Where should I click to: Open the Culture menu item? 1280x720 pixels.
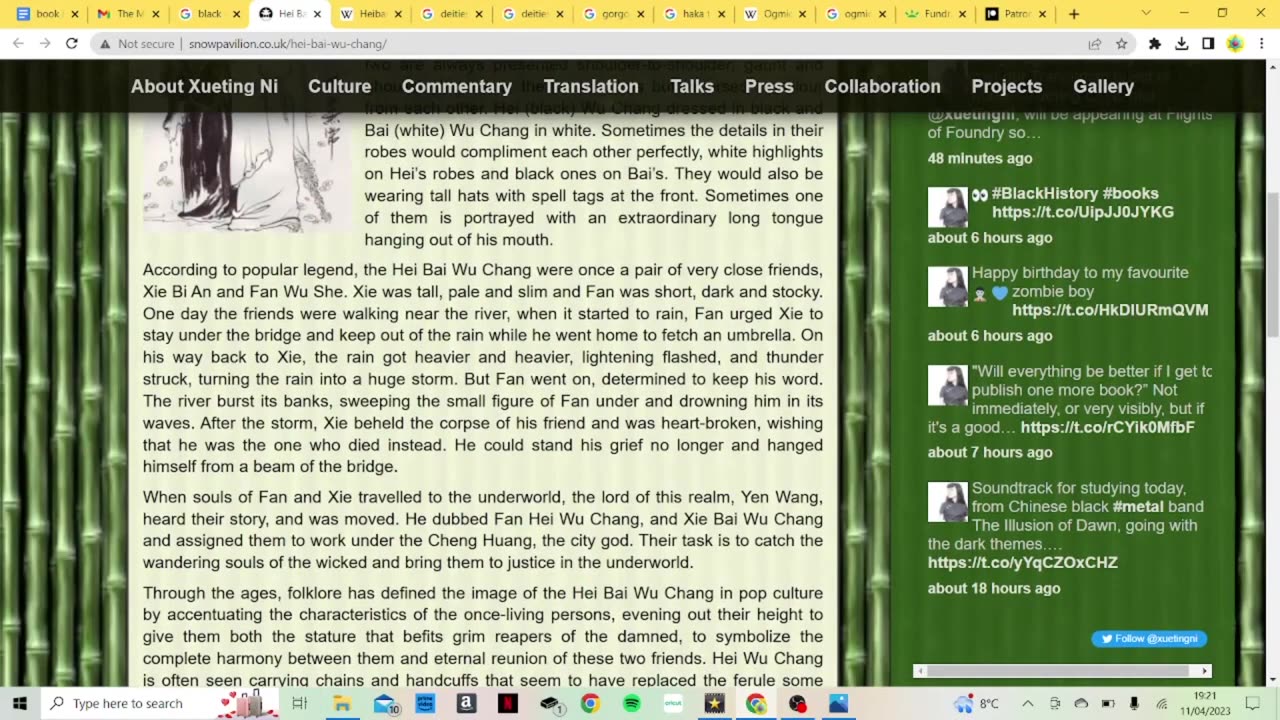tap(340, 86)
